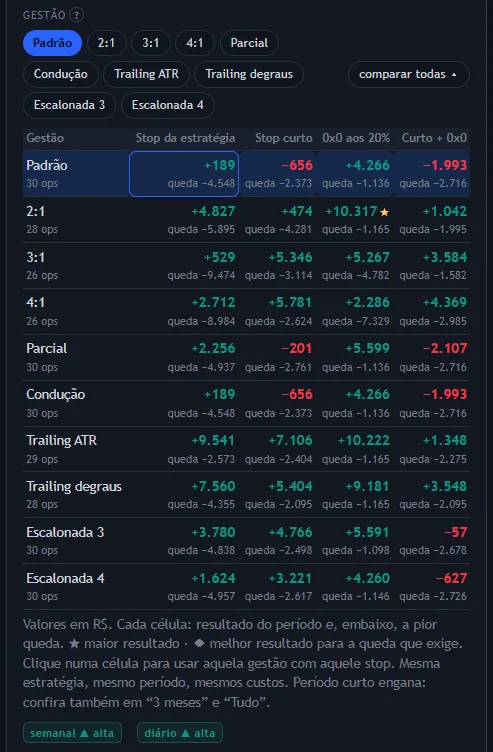Image resolution: width=493 pixels, height=752 pixels.
Task: Choose Escalonada 3 cell showing −57
Action: tap(432, 541)
